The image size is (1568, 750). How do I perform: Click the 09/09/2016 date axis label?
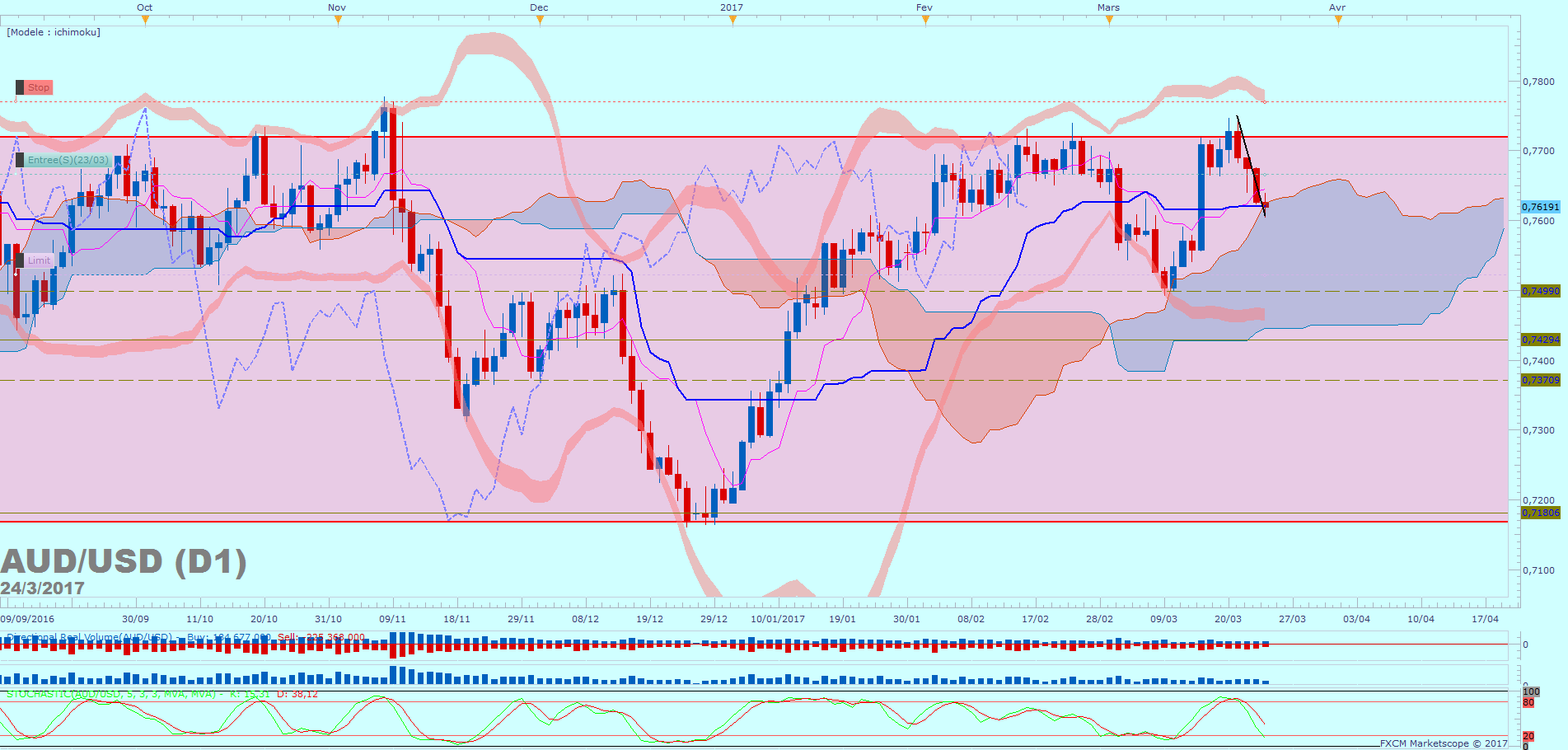click(27, 619)
